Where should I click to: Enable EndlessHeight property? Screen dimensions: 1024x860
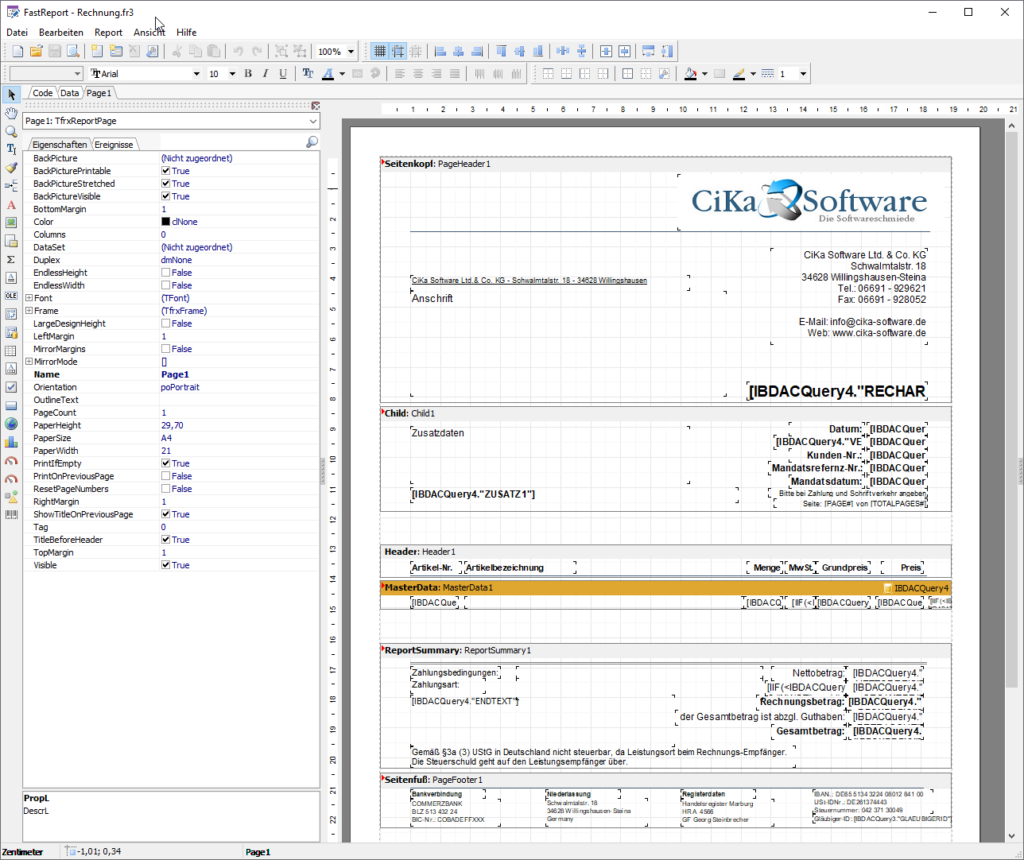(x=165, y=272)
